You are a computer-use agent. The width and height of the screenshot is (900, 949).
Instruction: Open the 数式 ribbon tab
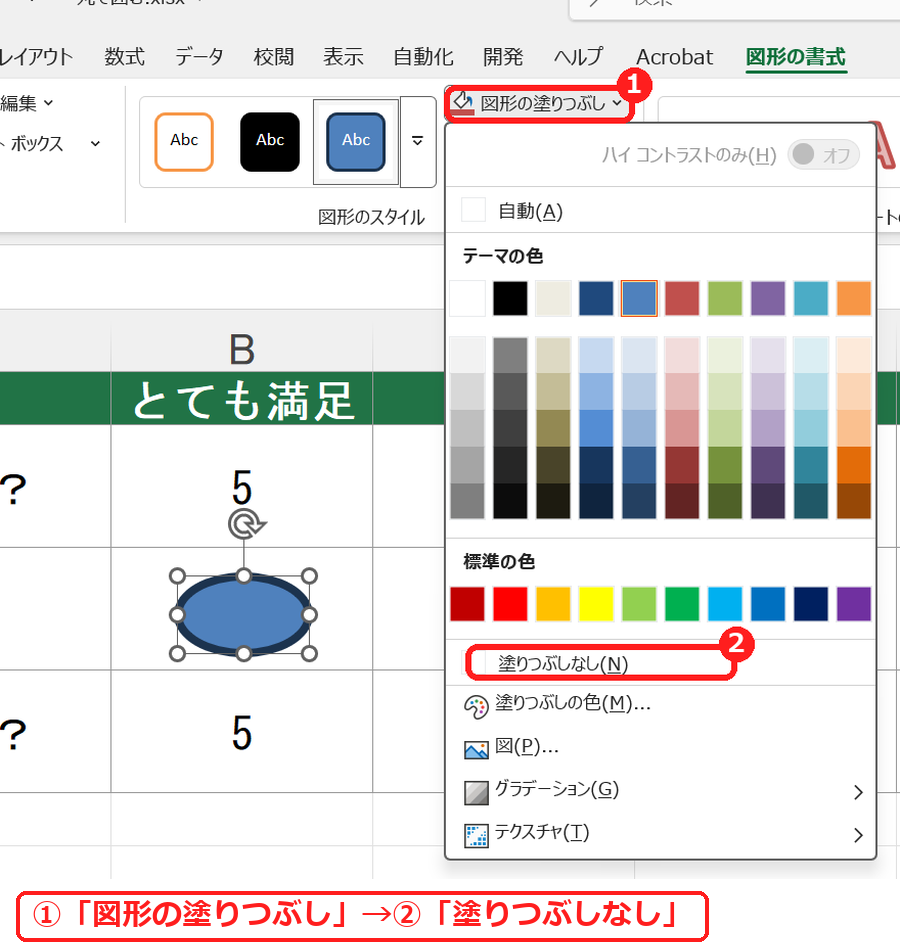point(124,57)
